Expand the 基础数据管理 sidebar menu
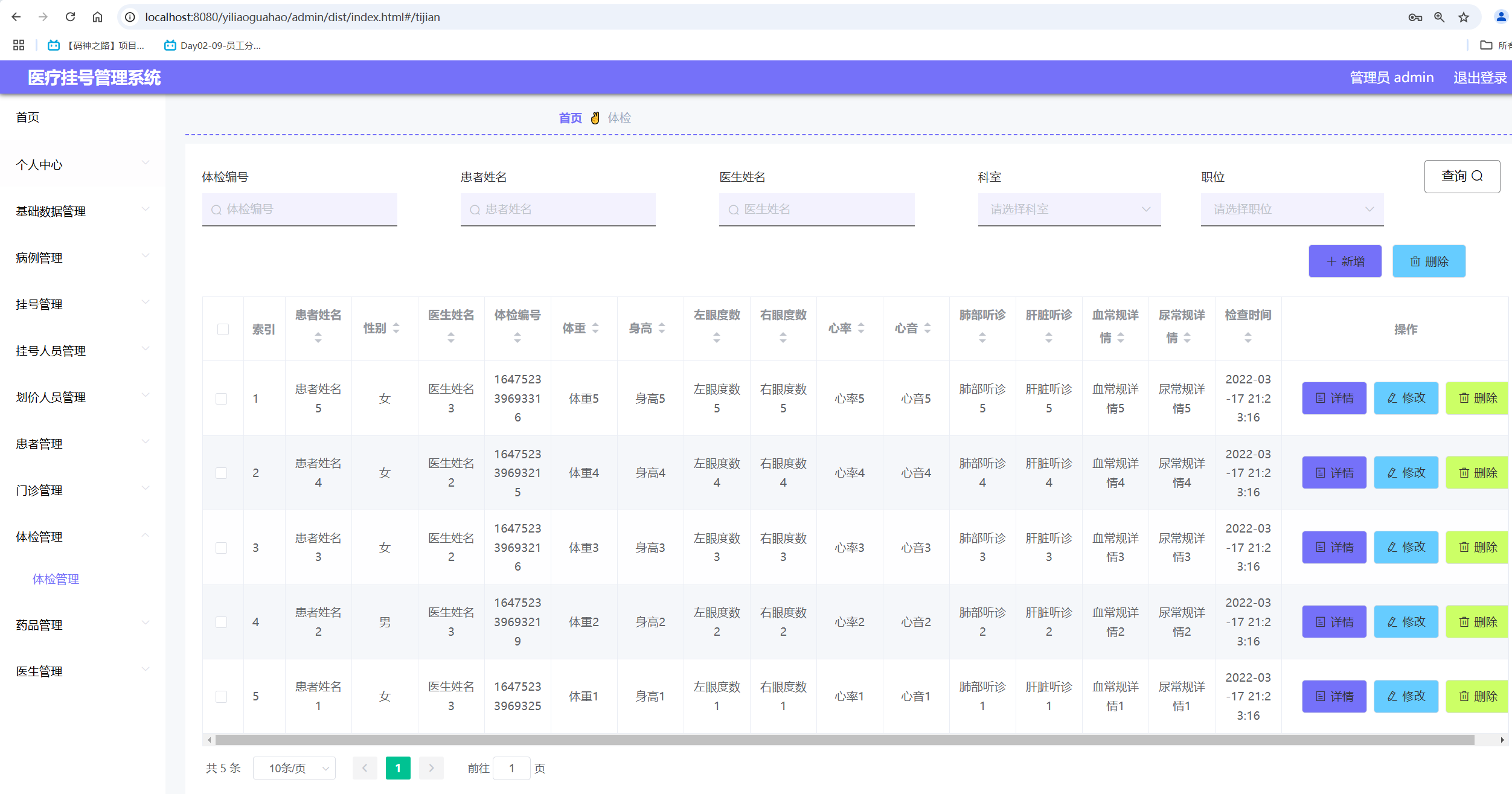Image resolution: width=1512 pixels, height=794 pixels. click(x=83, y=211)
